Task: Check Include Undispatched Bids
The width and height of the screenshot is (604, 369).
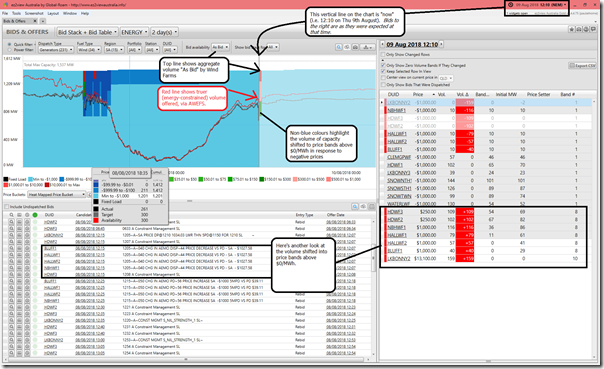Action: 6,207
